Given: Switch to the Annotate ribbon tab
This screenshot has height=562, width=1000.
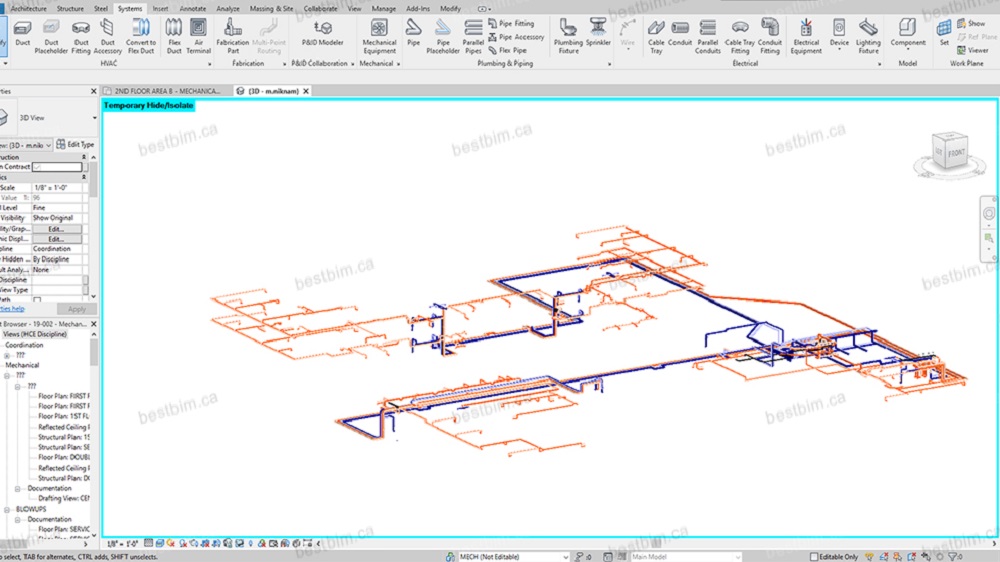Looking at the screenshot, I should (192, 9).
